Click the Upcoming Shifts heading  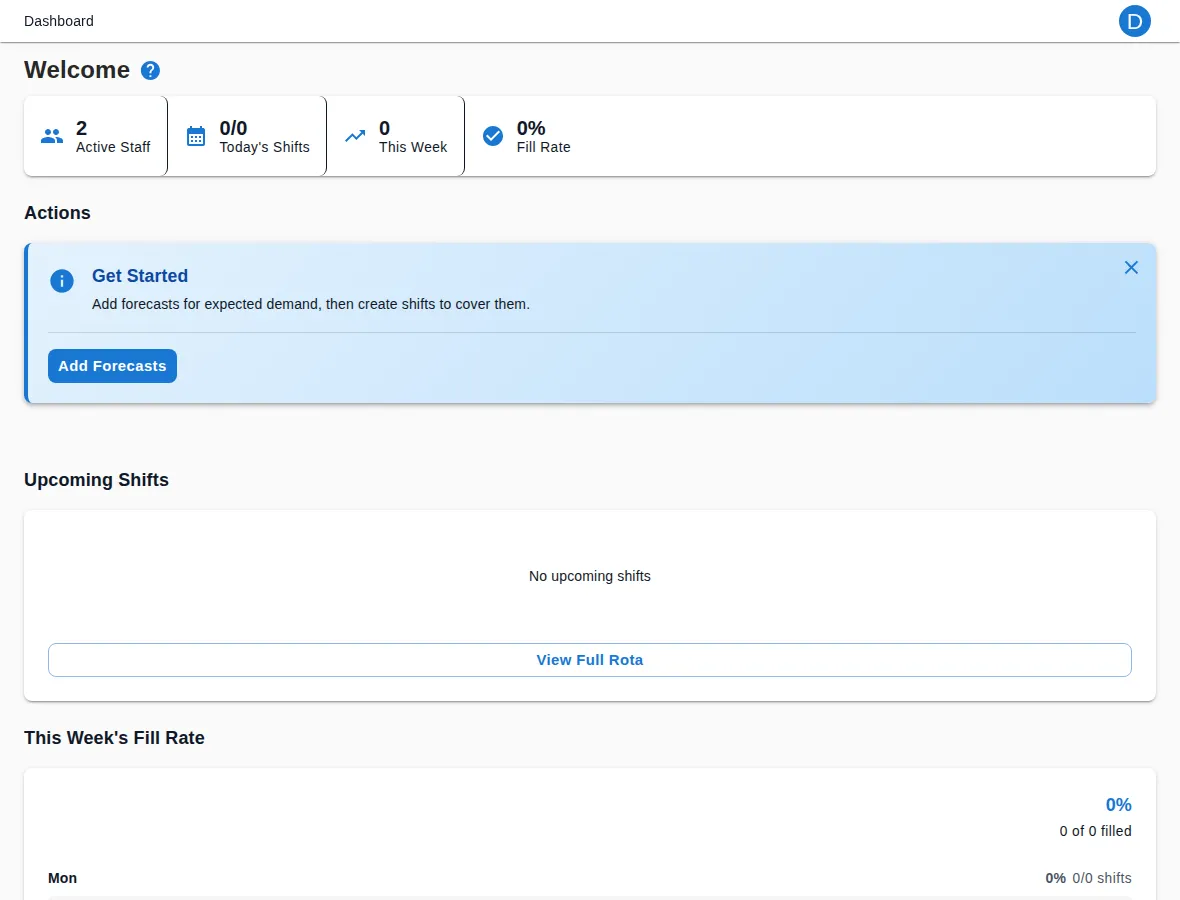[x=96, y=480]
